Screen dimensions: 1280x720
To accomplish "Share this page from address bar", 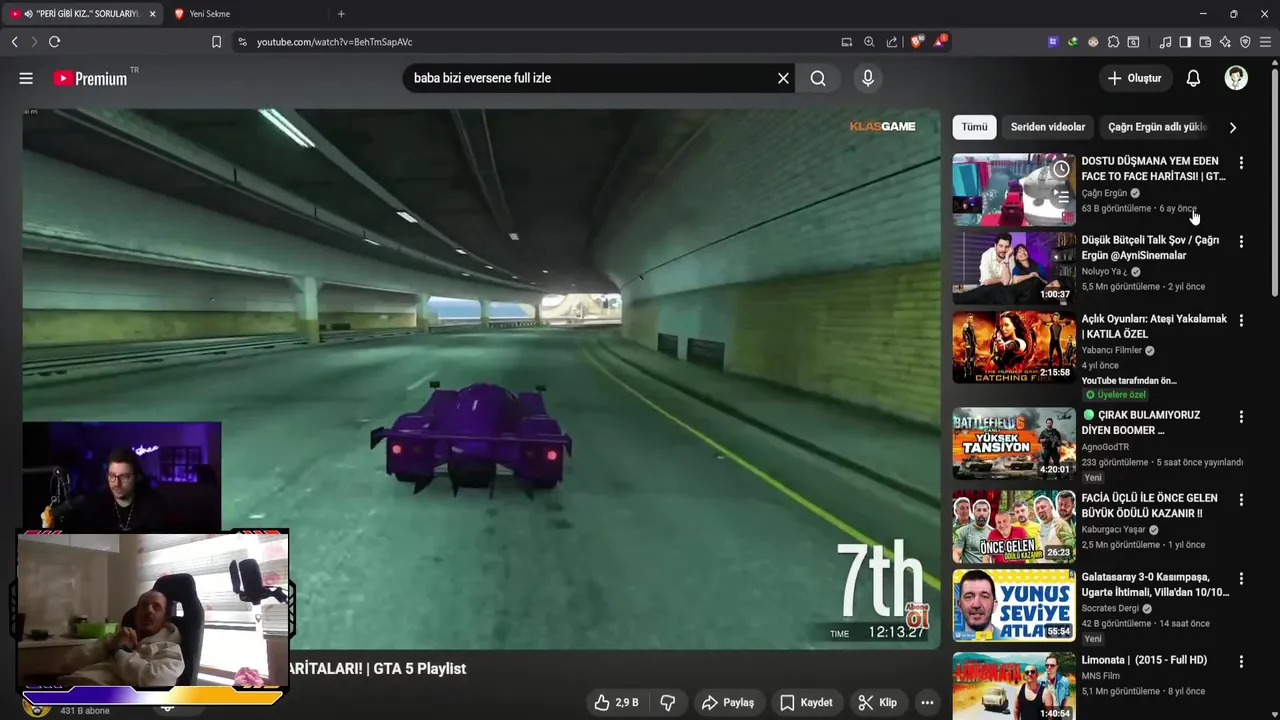I will (x=891, y=42).
